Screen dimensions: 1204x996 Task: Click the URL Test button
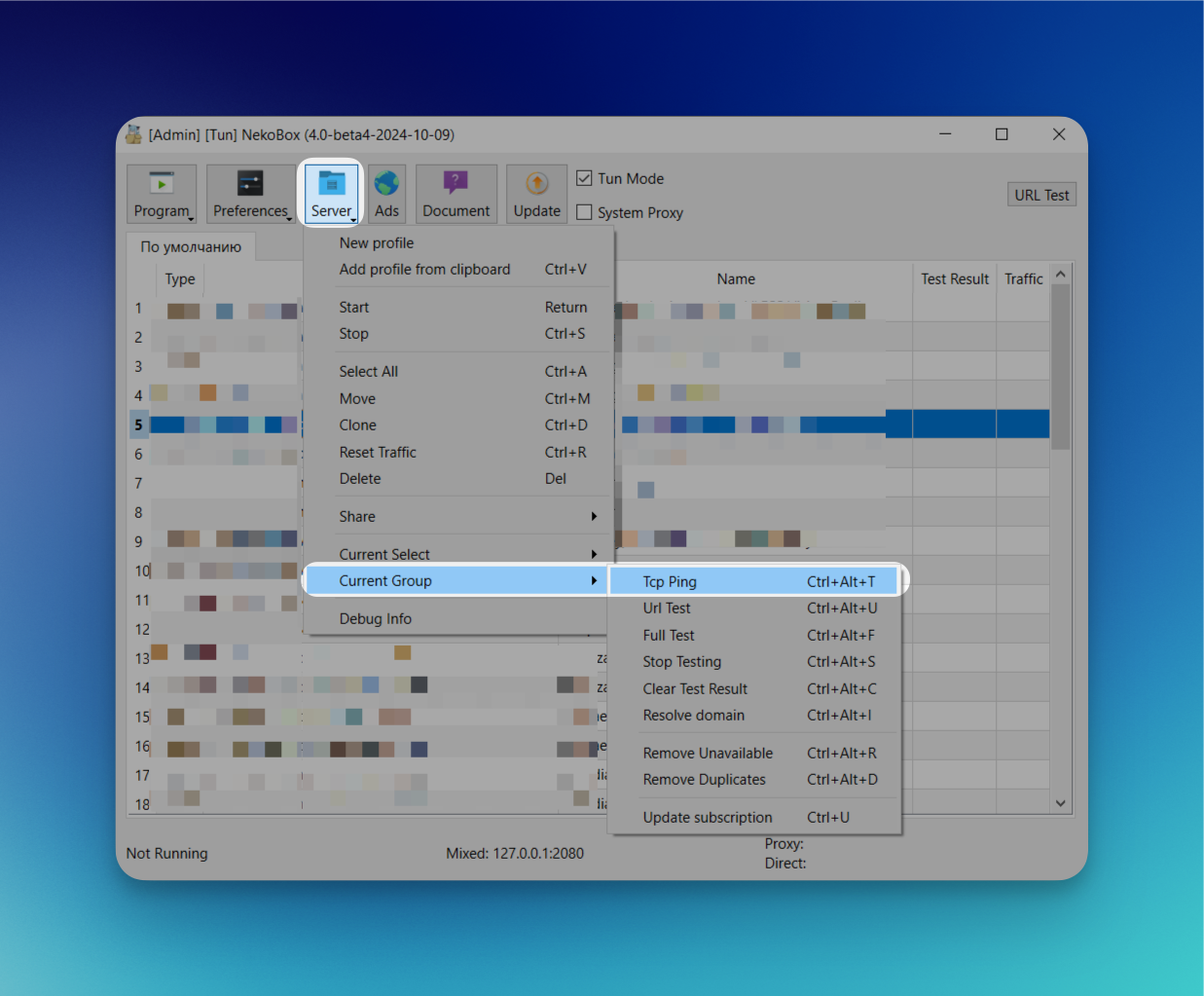pyautogui.click(x=1041, y=195)
